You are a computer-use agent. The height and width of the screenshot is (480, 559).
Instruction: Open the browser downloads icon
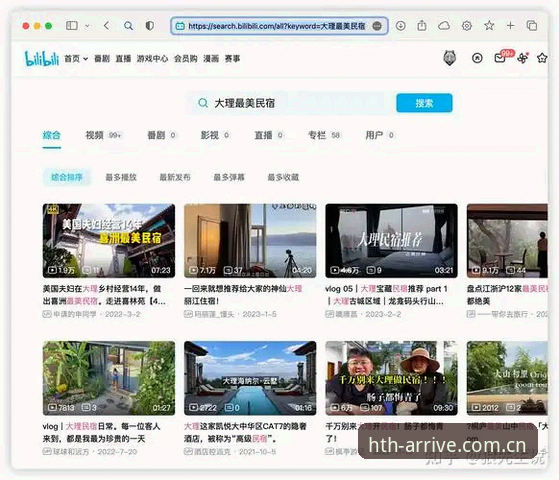point(401,26)
